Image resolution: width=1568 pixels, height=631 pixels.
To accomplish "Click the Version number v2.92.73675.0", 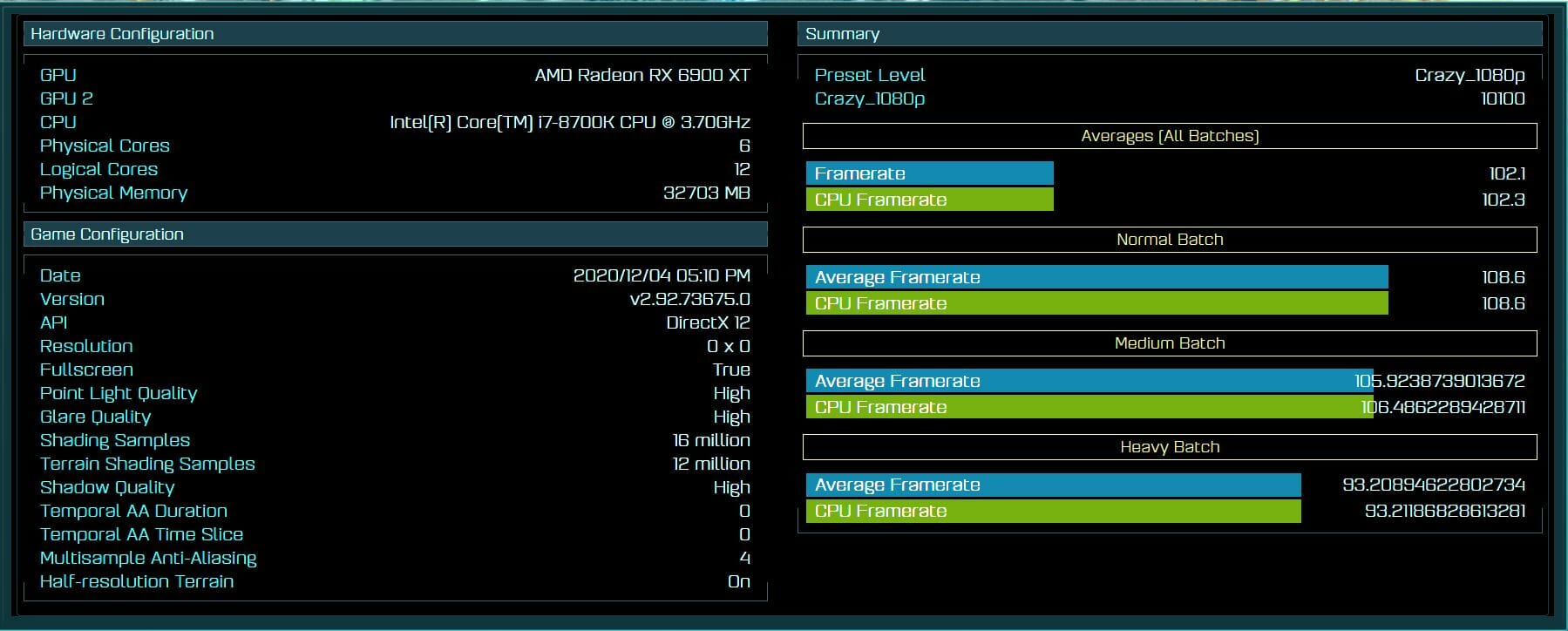I will tap(689, 299).
